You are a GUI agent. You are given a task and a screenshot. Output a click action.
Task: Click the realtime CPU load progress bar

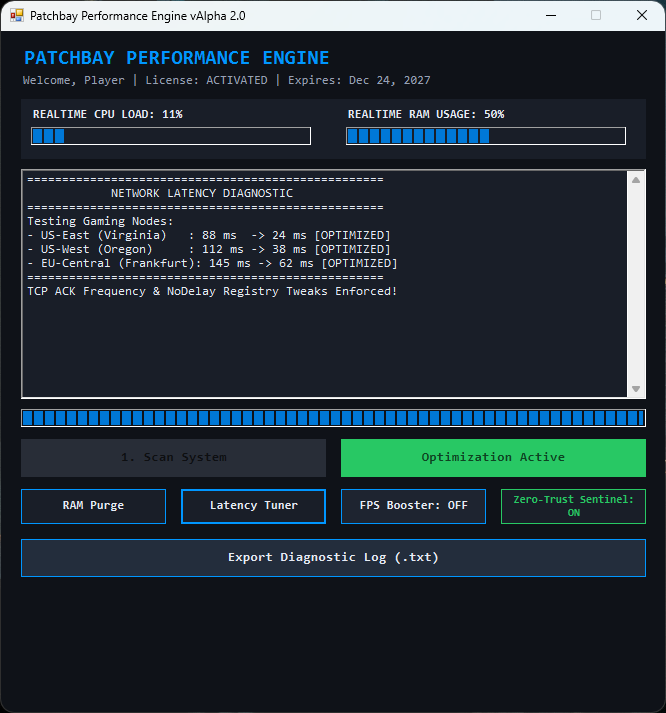171,136
